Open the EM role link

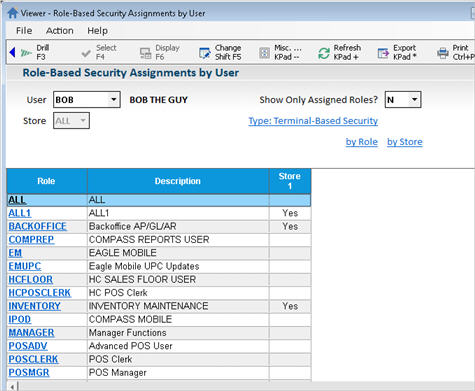[15, 253]
